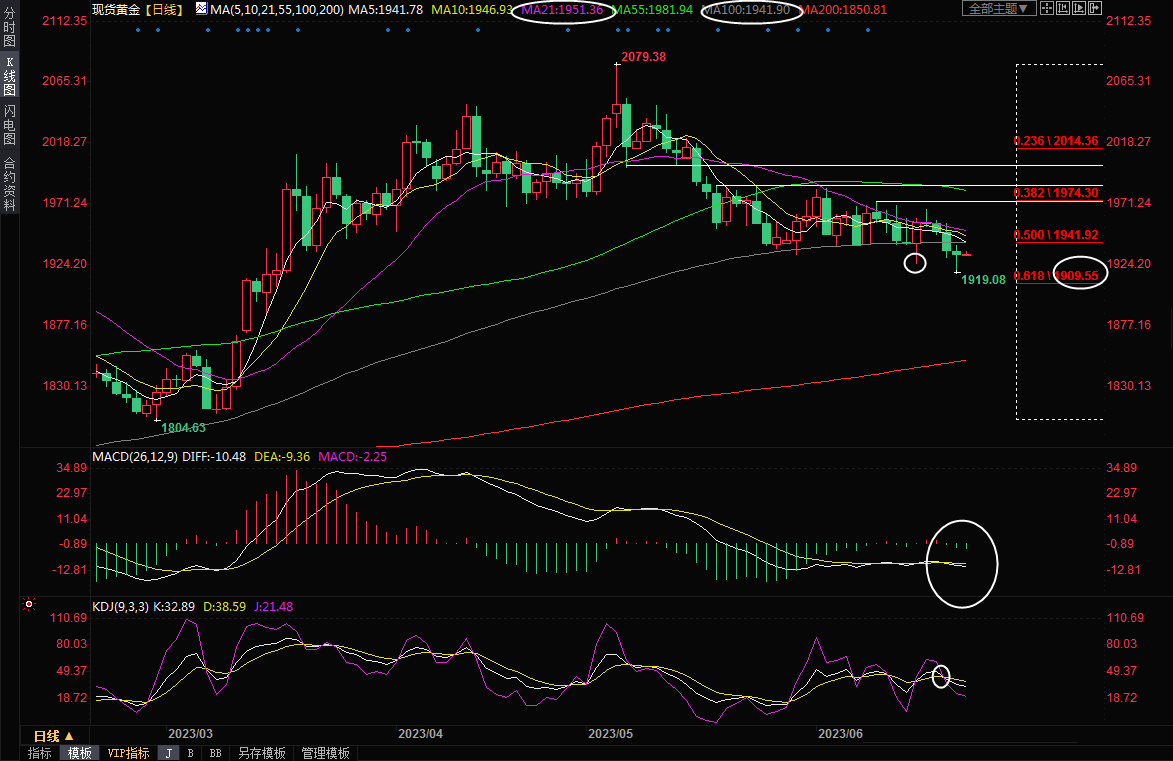Open the 合约资料 side tab

coord(10,183)
